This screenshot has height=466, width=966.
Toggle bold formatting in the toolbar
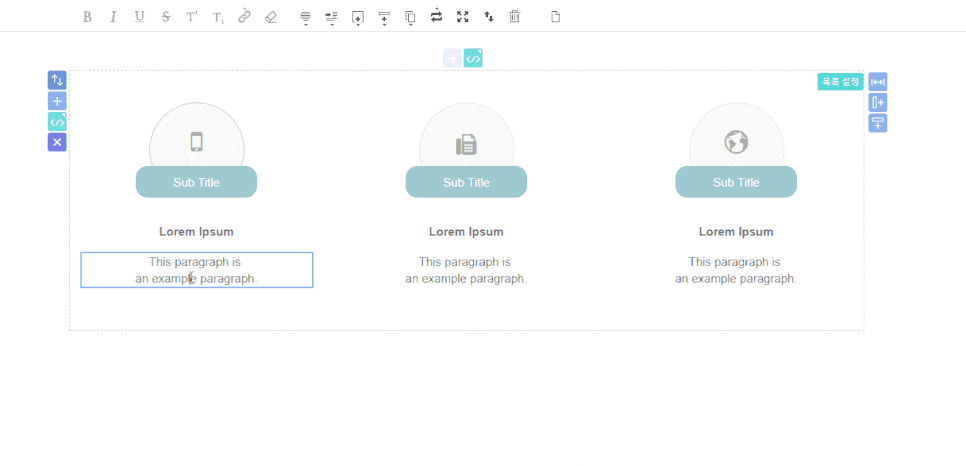point(87,17)
